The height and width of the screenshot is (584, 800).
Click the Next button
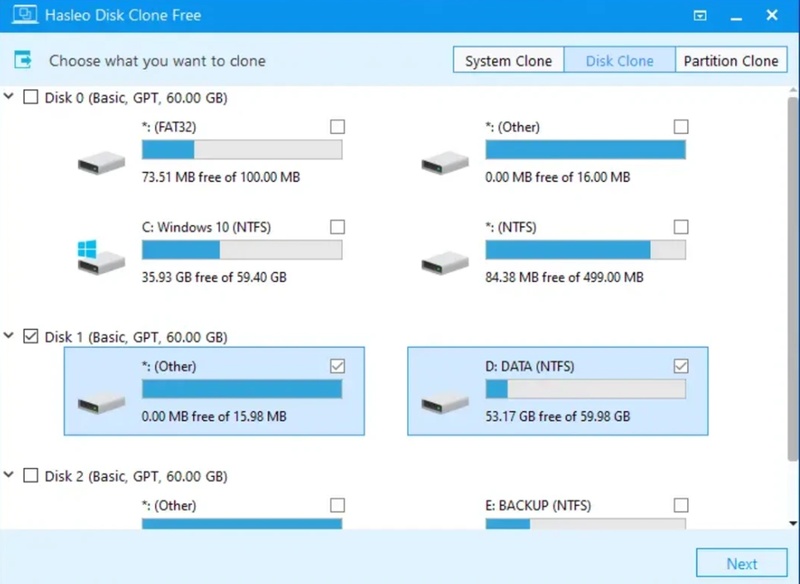point(742,562)
